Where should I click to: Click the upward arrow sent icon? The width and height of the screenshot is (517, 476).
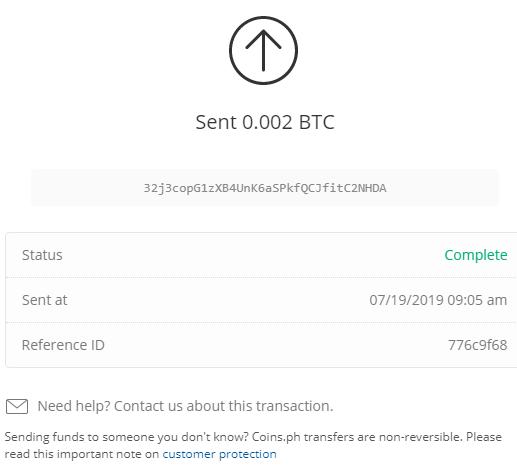tap(263, 50)
